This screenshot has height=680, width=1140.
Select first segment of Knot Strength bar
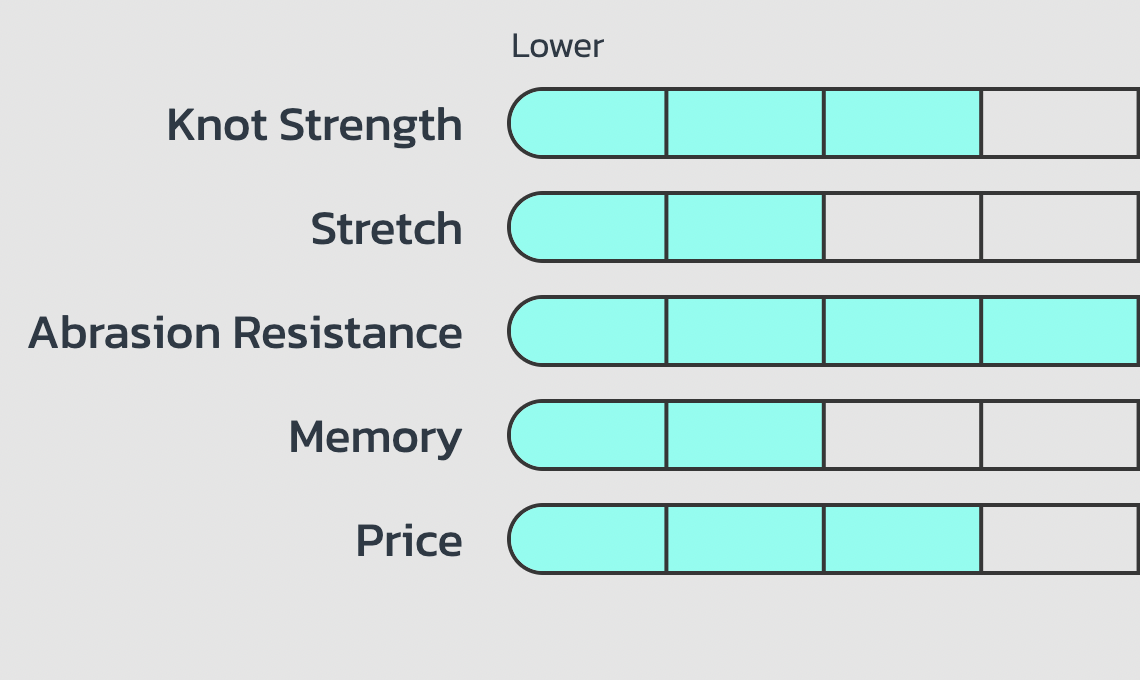[587, 123]
